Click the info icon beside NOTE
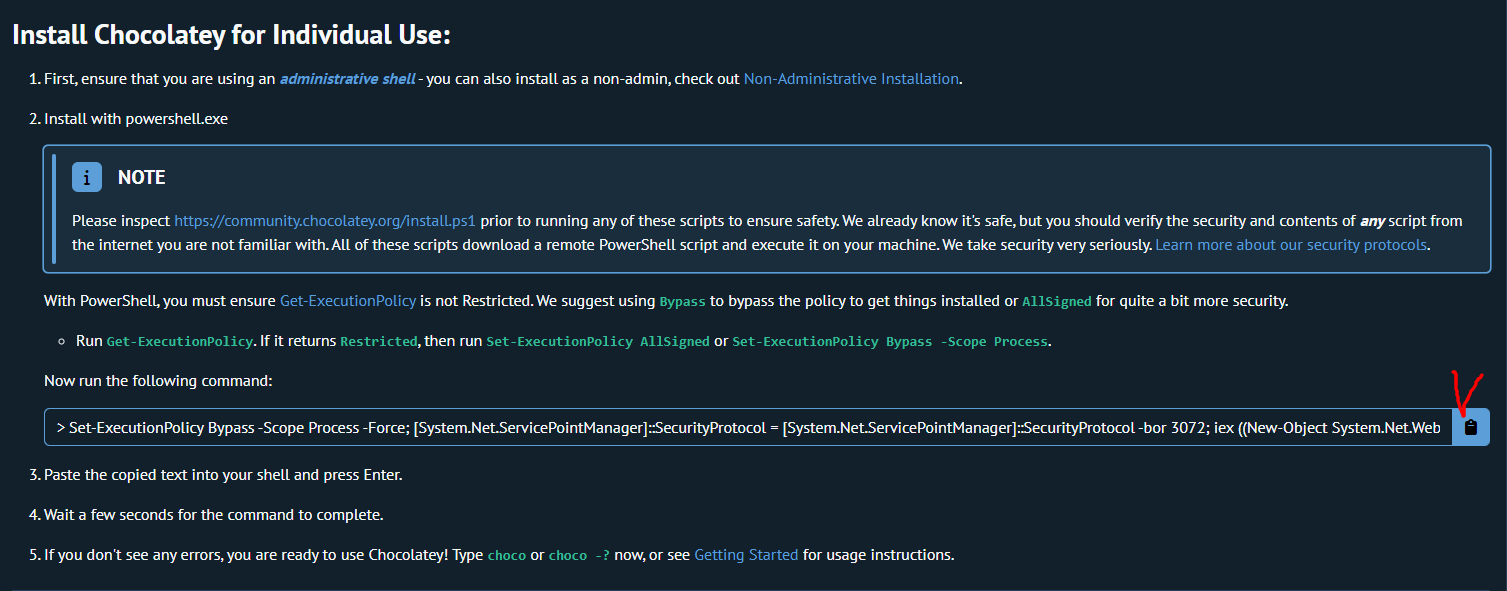Viewport: 1507px width, 591px height. tap(87, 177)
